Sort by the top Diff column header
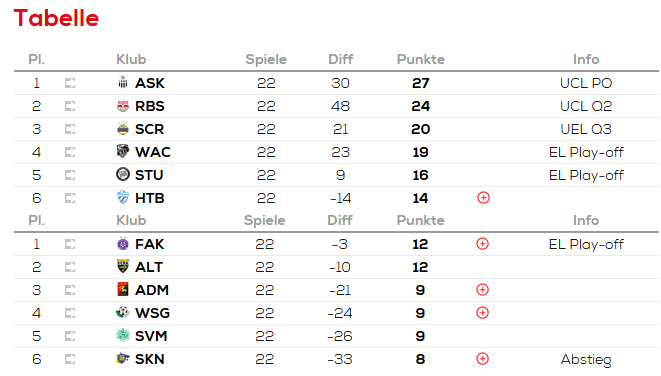The image size is (661, 376). point(341,59)
